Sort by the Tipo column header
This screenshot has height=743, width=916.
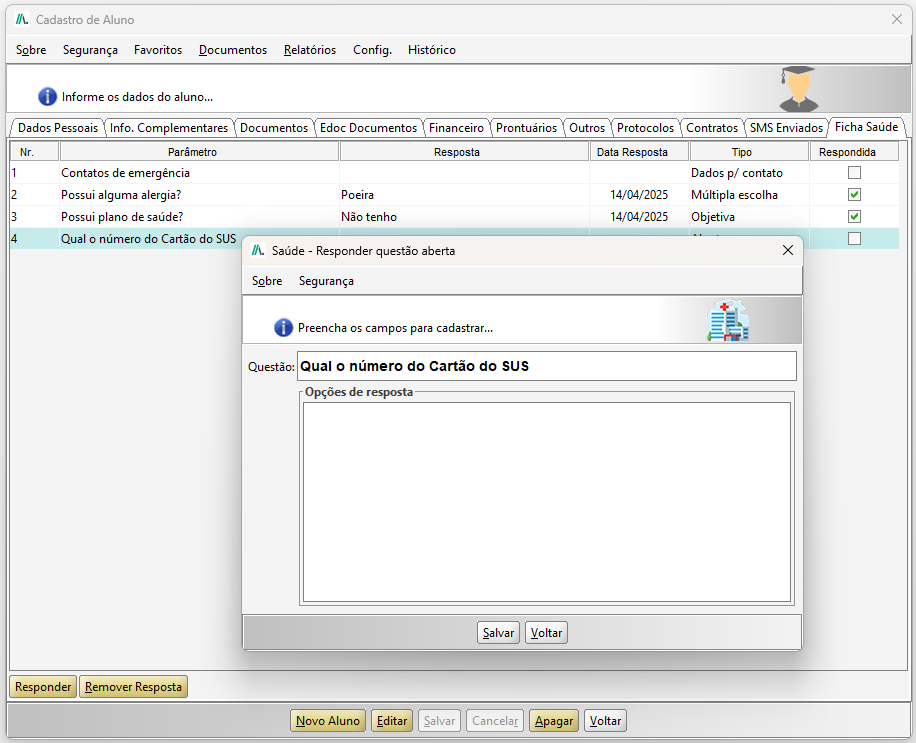(x=750, y=152)
